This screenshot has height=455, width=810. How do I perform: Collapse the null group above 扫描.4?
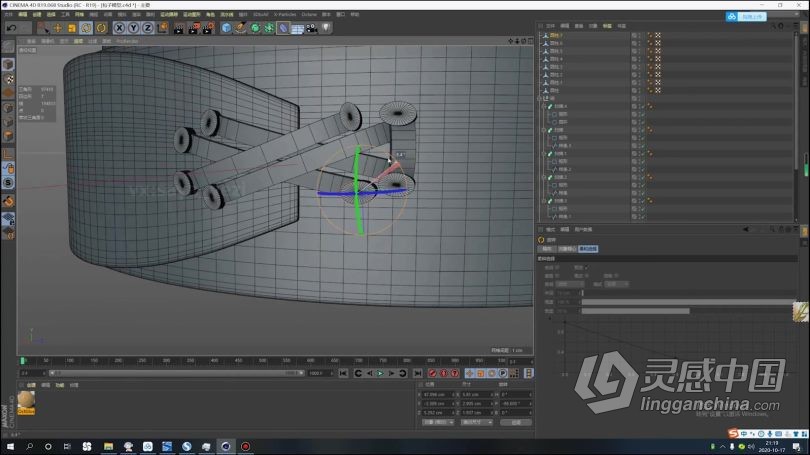pos(540,98)
